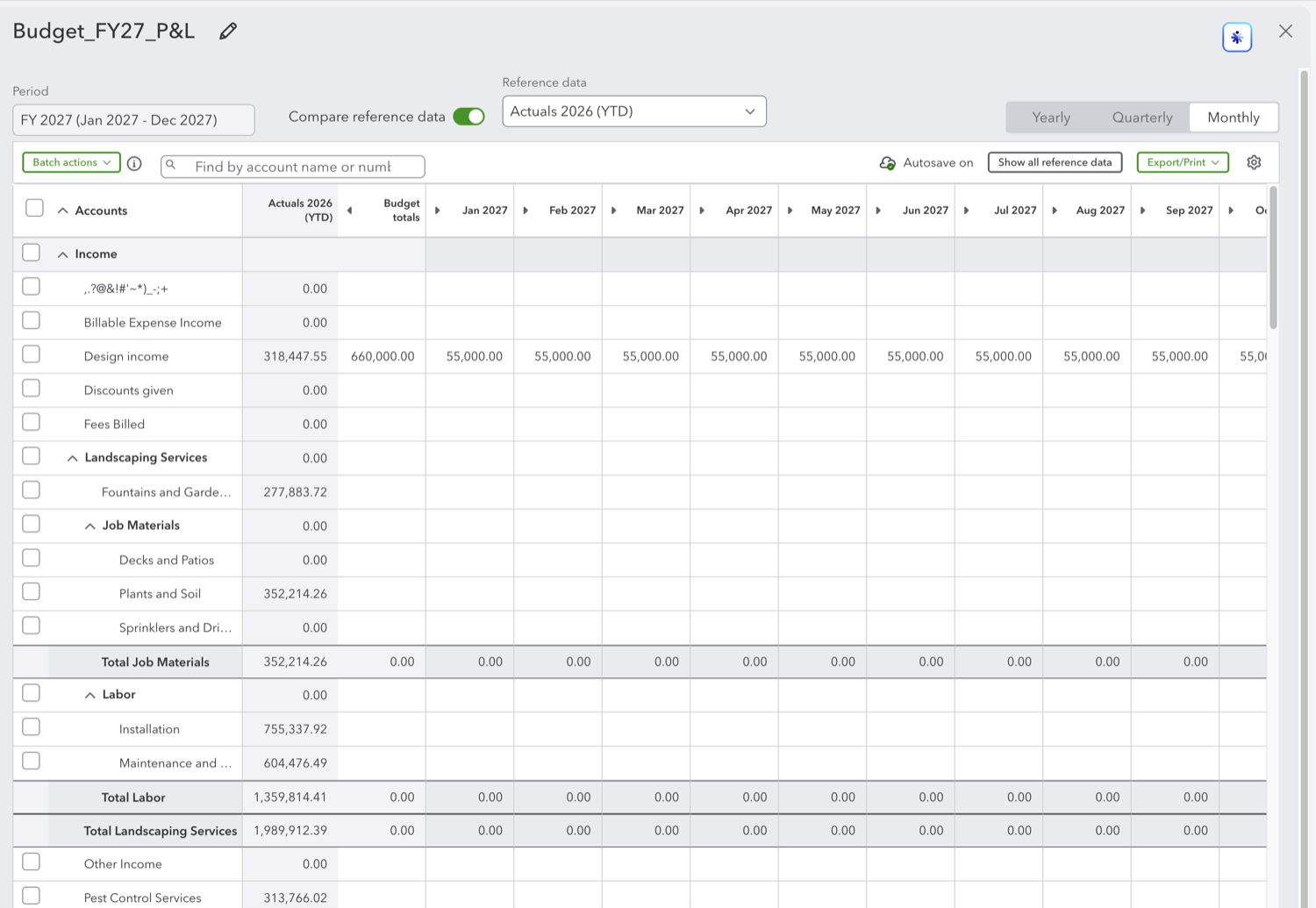
Task: Click arrow before Jan 2027 column
Action: point(438,211)
